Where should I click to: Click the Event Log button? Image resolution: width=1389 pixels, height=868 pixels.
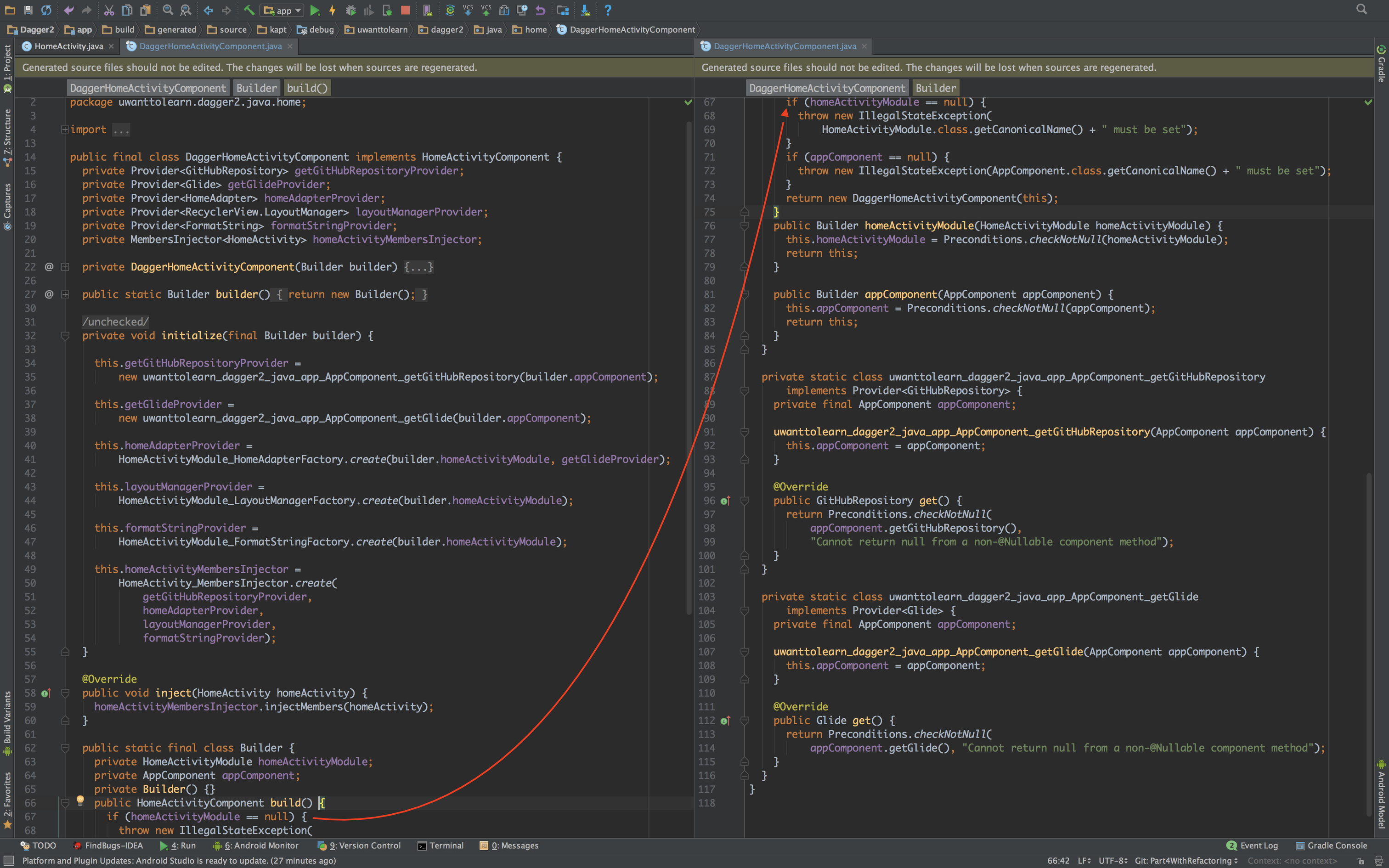tap(1253, 845)
